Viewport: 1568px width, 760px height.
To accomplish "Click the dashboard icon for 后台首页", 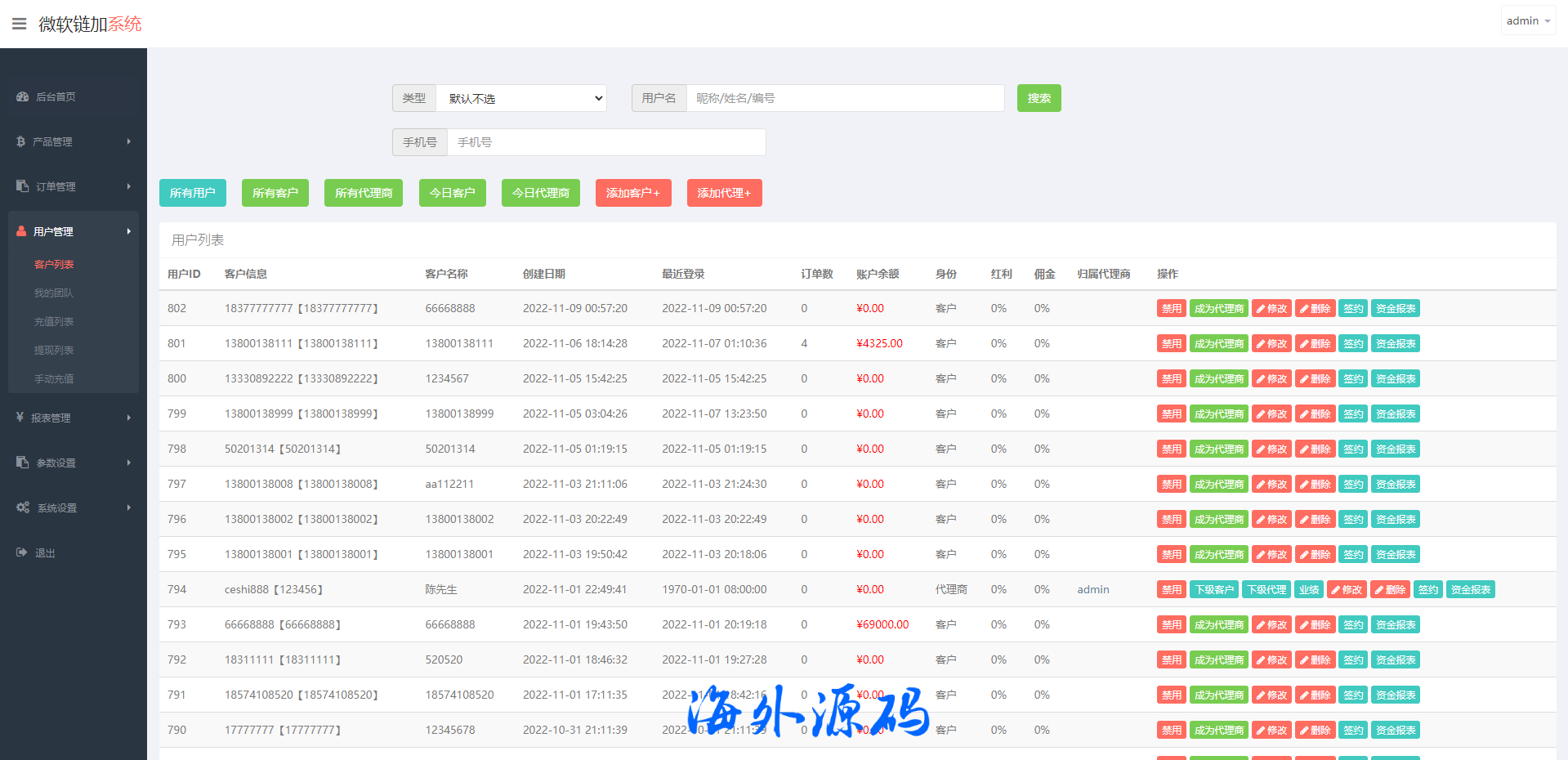I will click(x=22, y=96).
